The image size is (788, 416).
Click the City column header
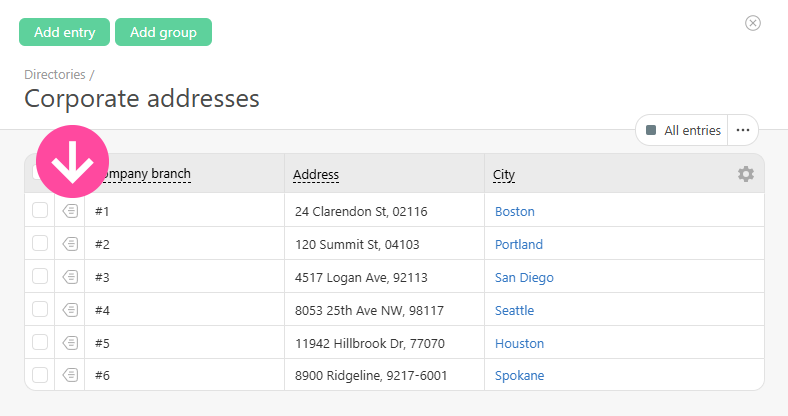pos(504,175)
